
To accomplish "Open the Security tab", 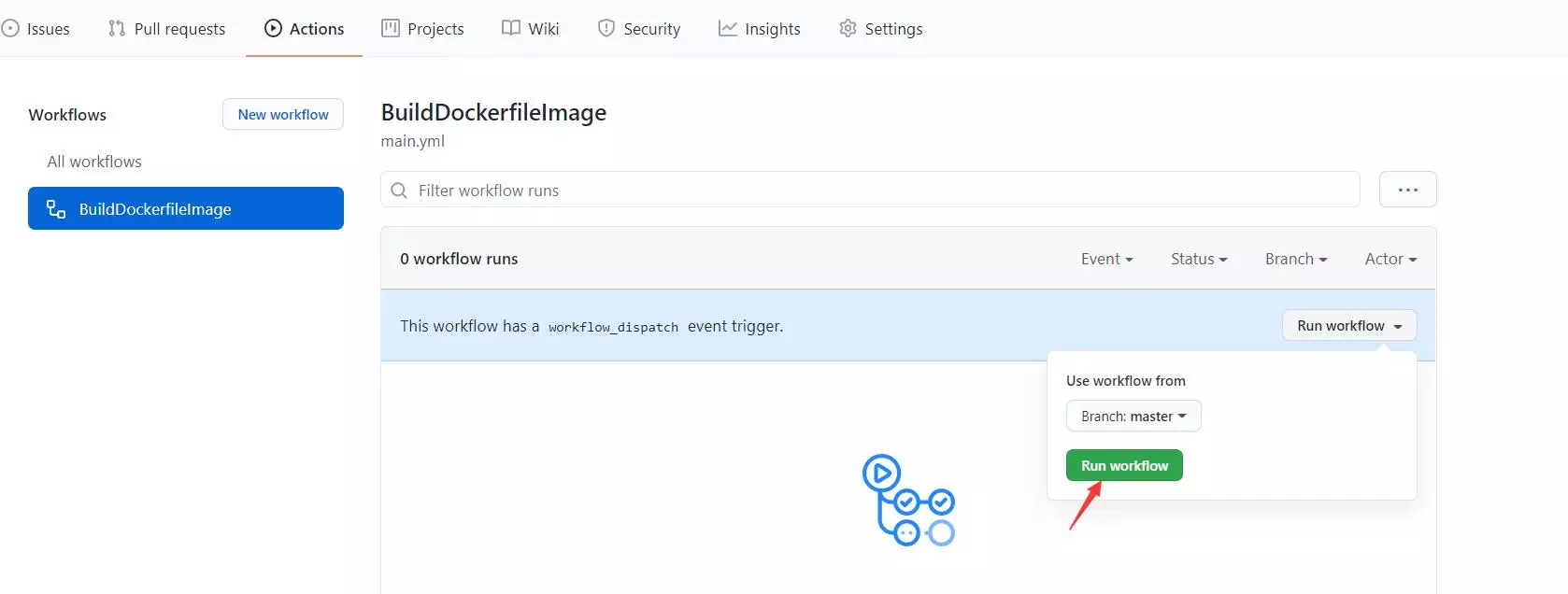I will click(x=639, y=29).
